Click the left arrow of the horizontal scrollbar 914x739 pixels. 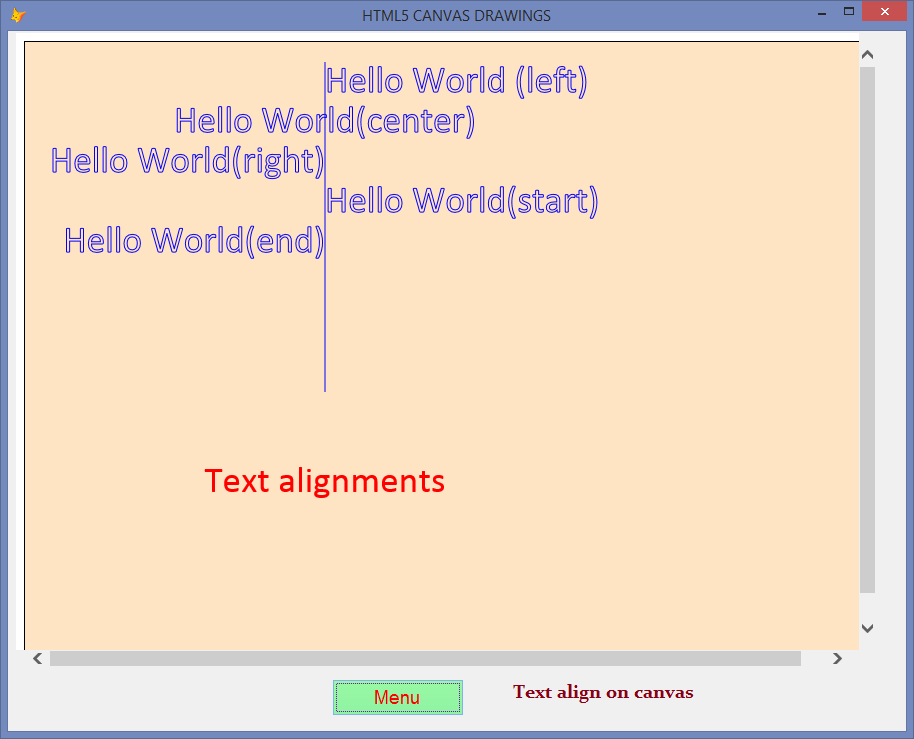(37, 658)
